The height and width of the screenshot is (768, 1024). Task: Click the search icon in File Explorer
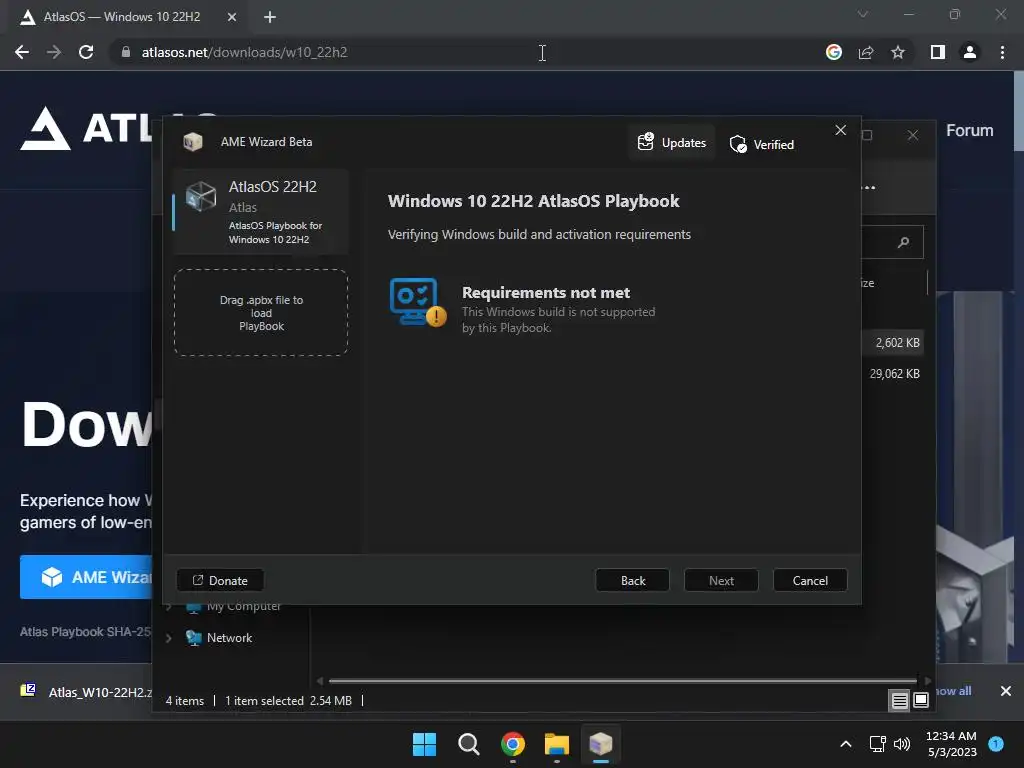[903, 242]
